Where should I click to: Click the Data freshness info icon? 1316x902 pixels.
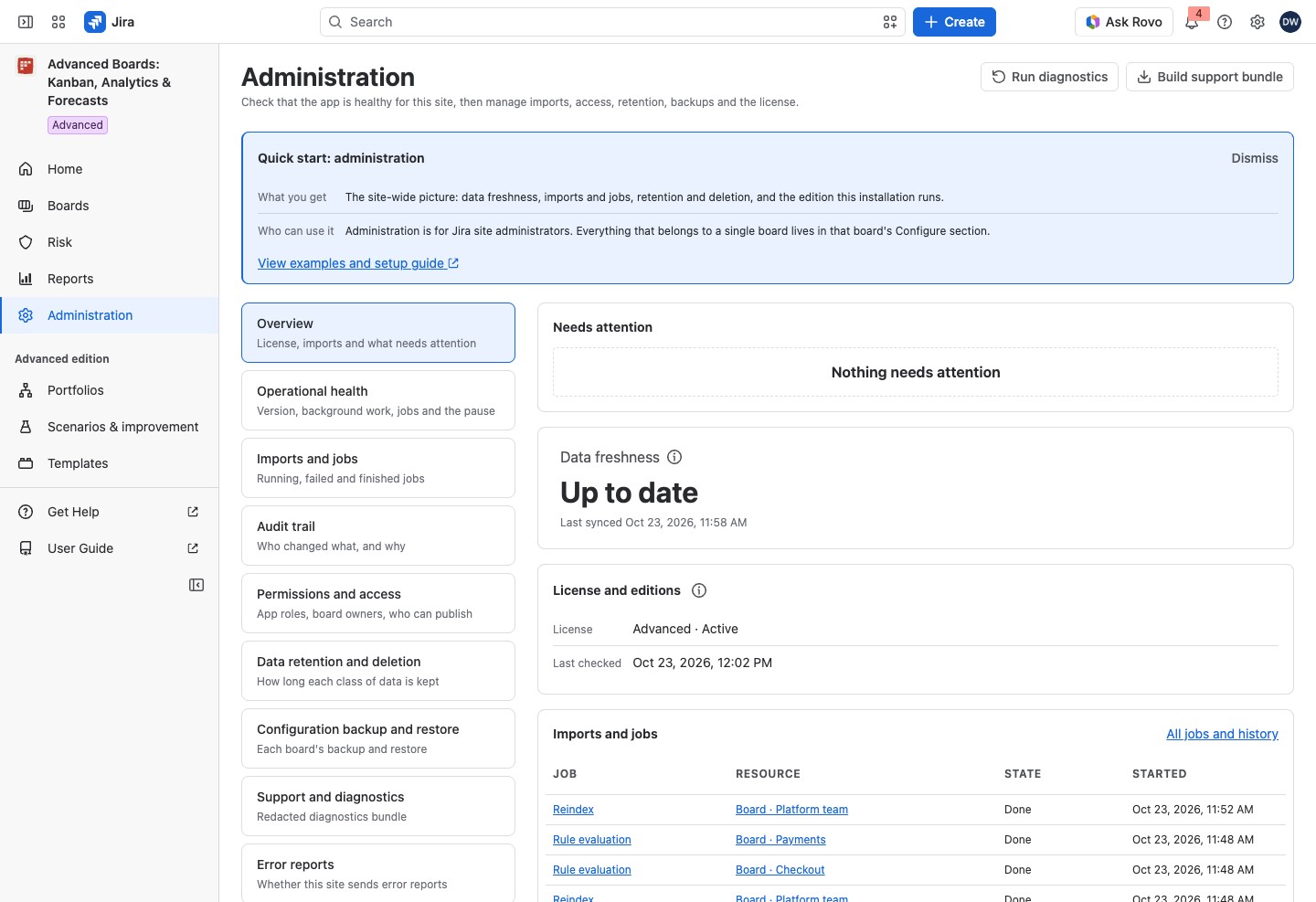tap(674, 457)
